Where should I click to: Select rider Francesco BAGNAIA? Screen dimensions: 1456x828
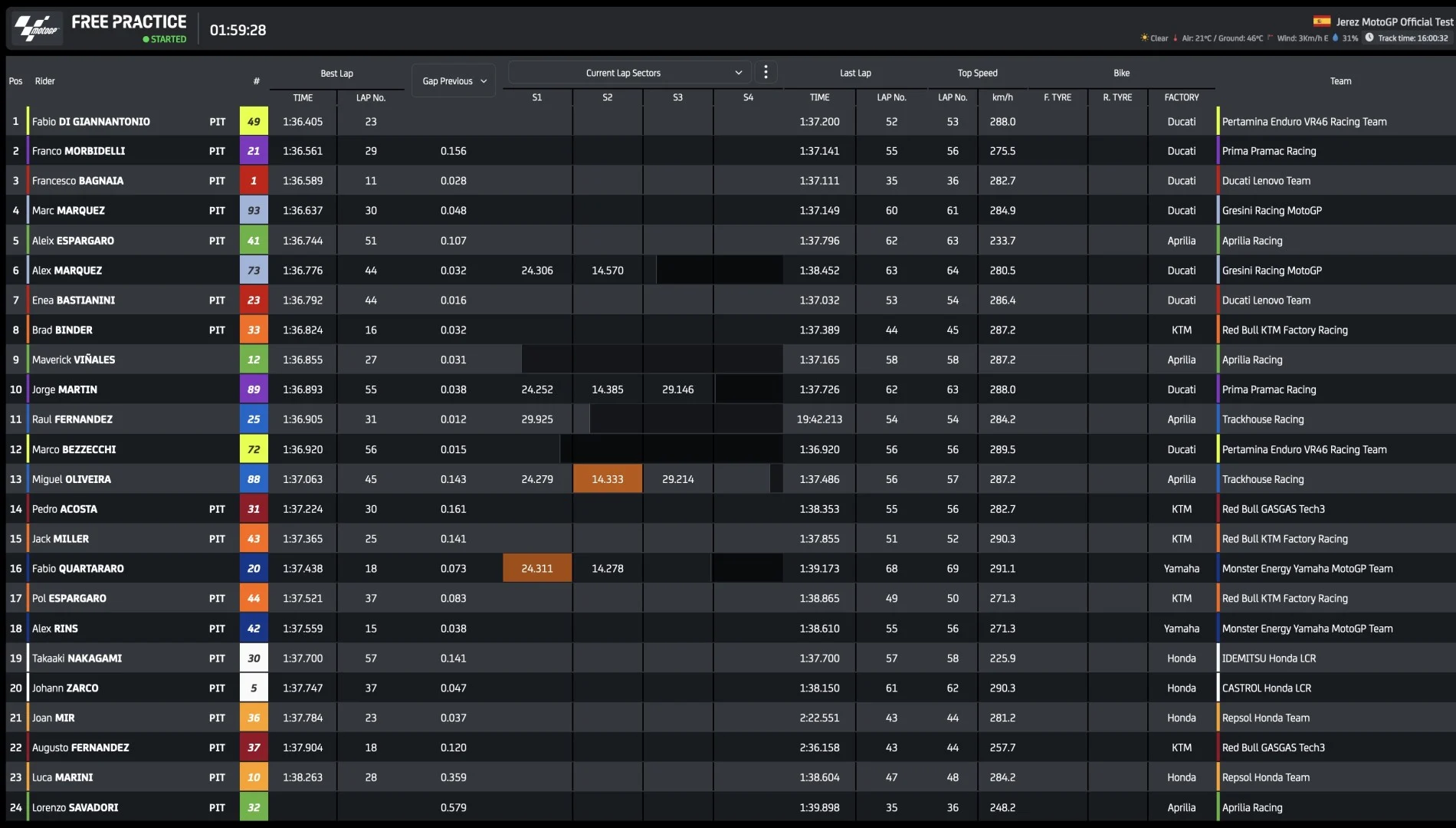pos(77,181)
